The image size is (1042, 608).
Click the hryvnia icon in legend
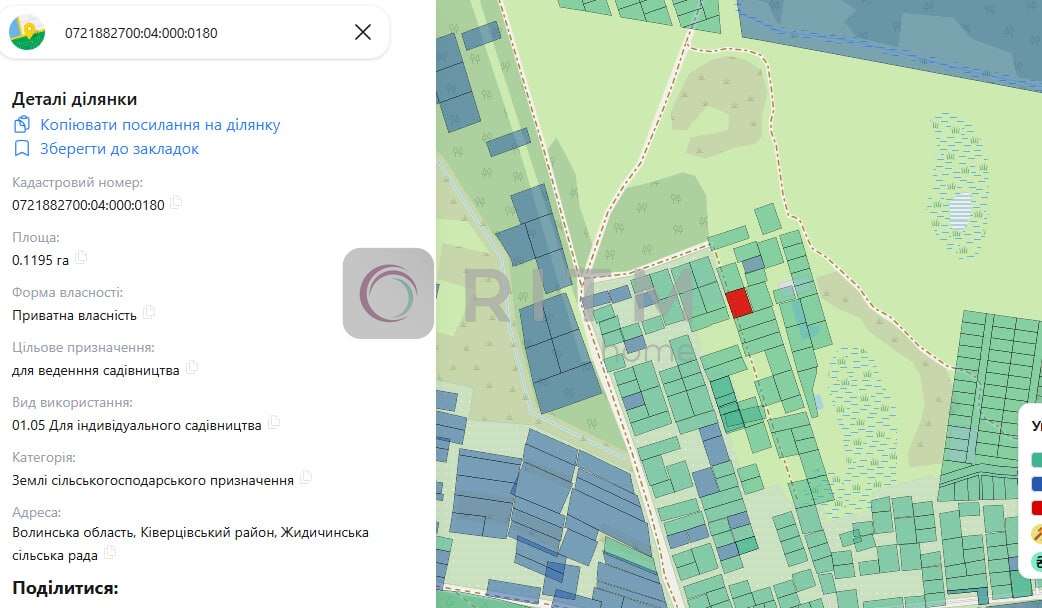coord(1037,561)
